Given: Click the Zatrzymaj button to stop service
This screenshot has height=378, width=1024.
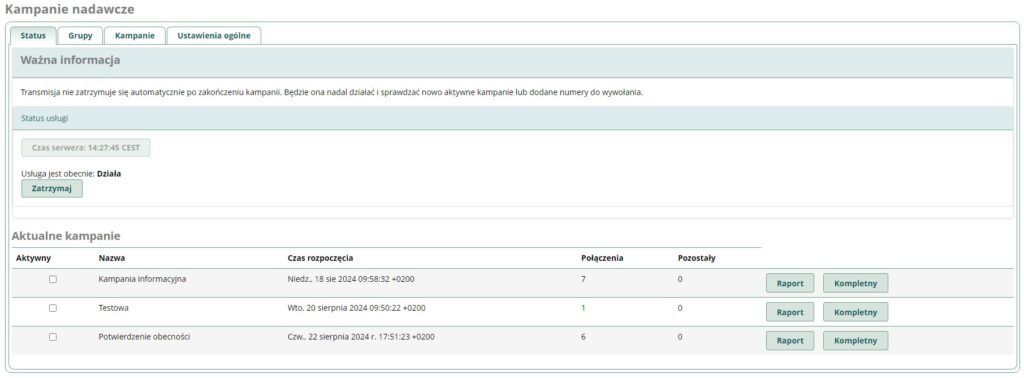Looking at the screenshot, I should [52, 189].
